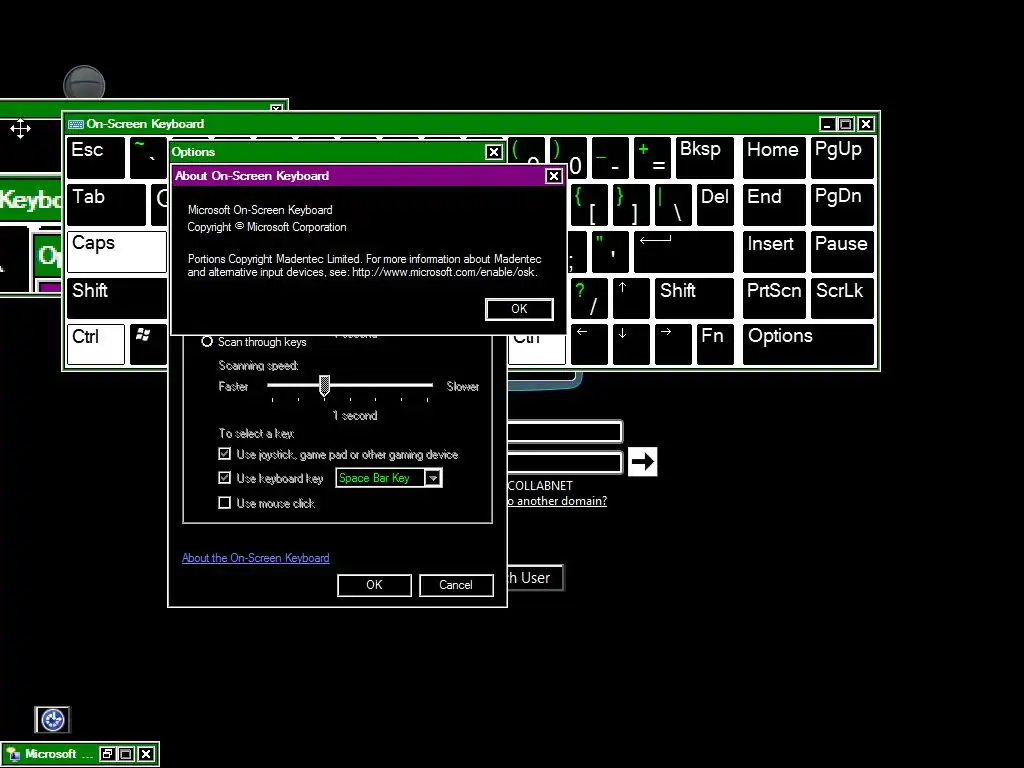Screen dimensions: 1024x768
Task: Click the scanning speed slider thumb
Action: coord(324,386)
